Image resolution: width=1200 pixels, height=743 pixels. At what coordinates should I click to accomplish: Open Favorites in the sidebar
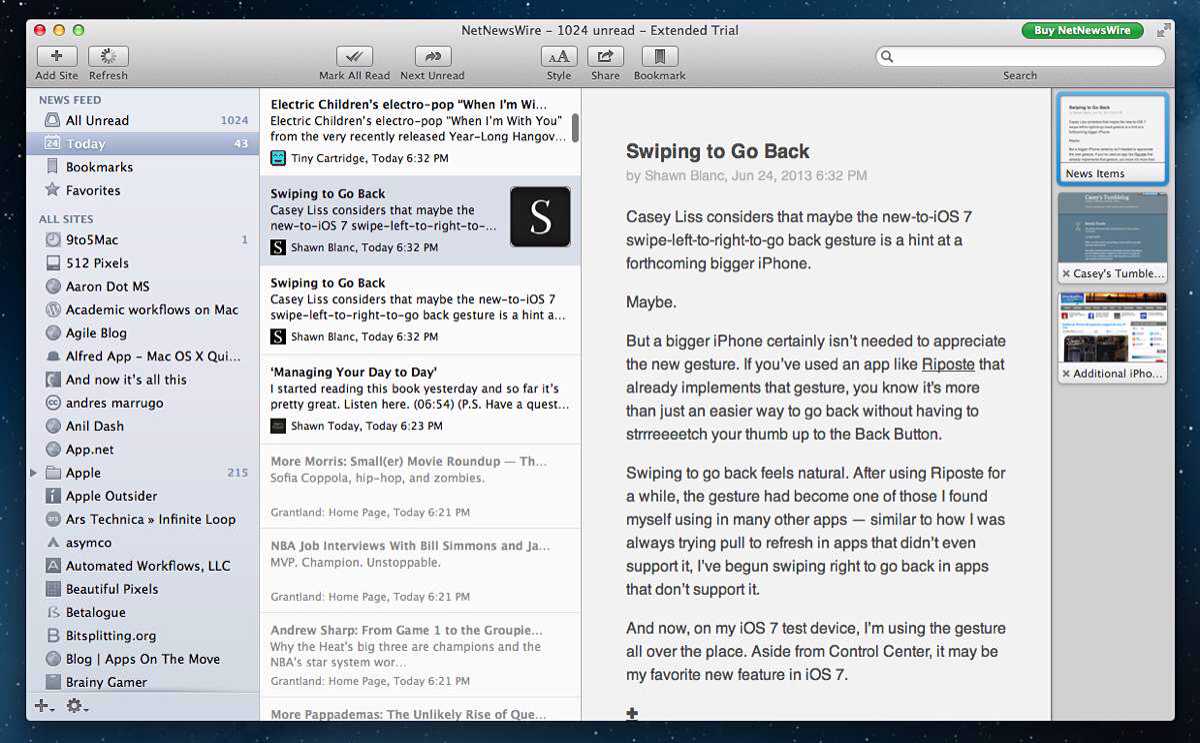(x=143, y=190)
